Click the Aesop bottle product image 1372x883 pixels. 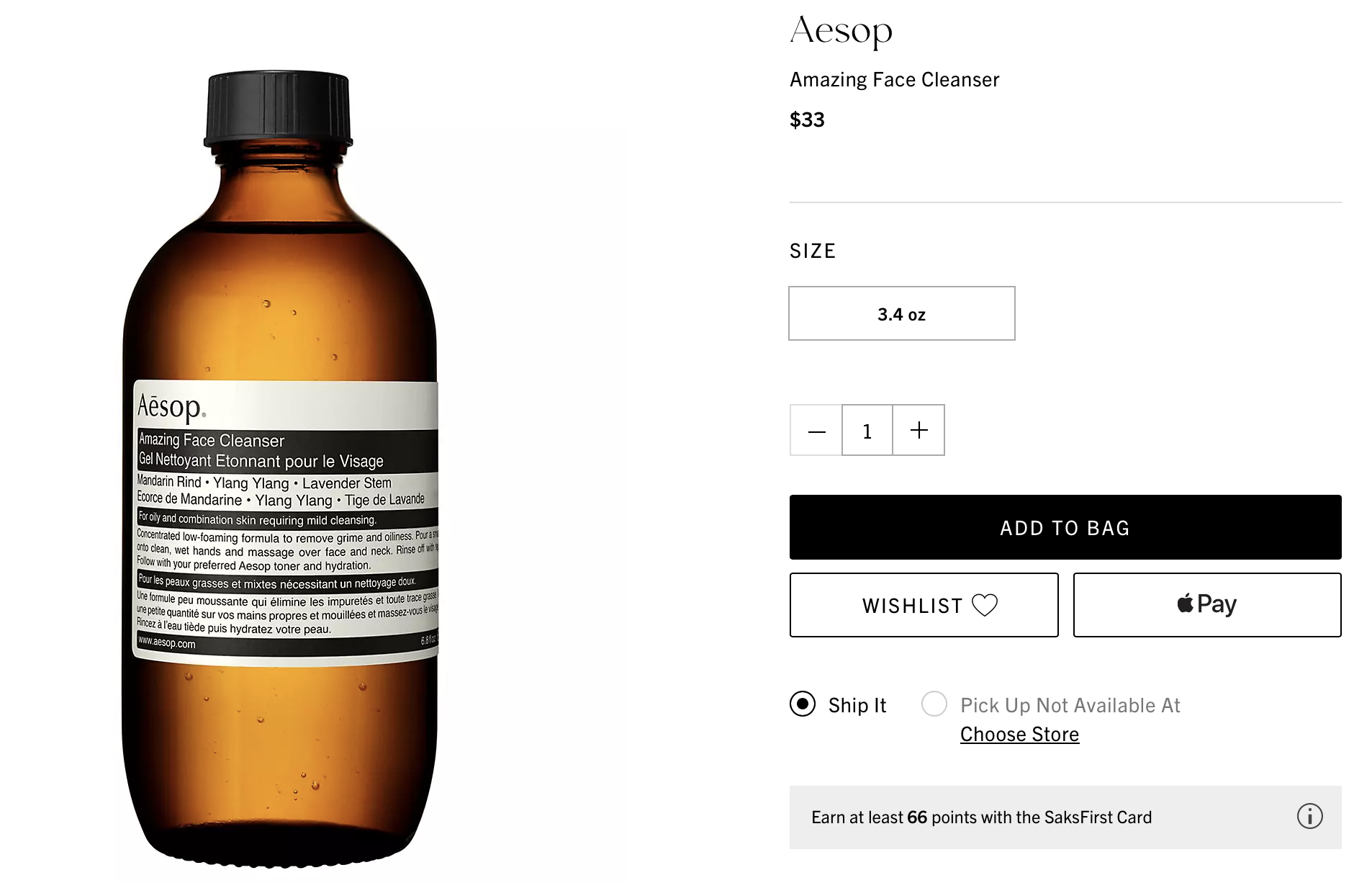tap(280, 468)
